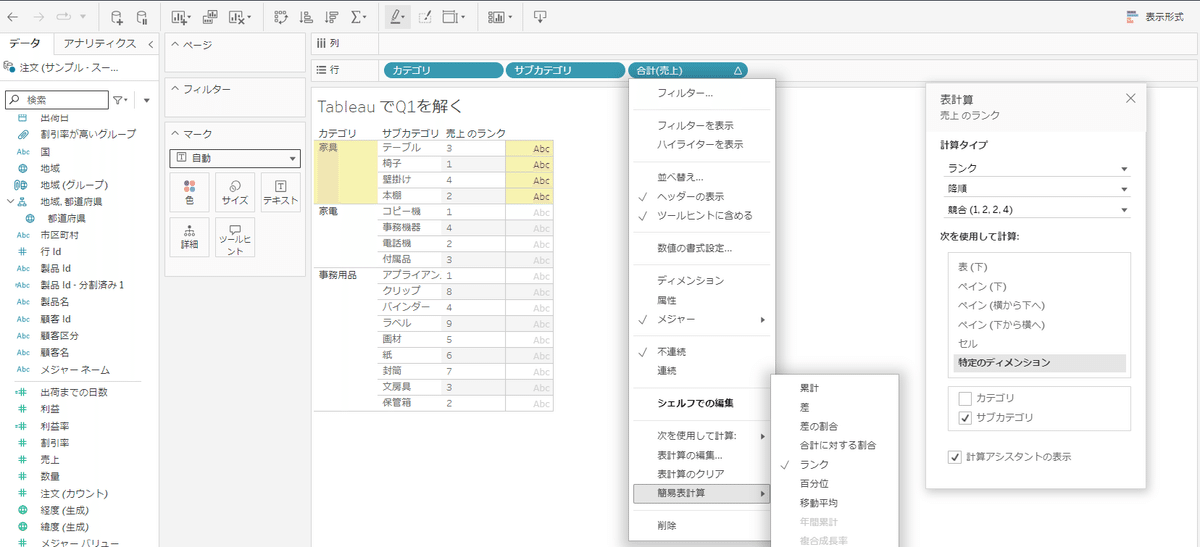The height and width of the screenshot is (547, 1200).
Task: Collapse the data pane with the chevron
Action: (150, 44)
